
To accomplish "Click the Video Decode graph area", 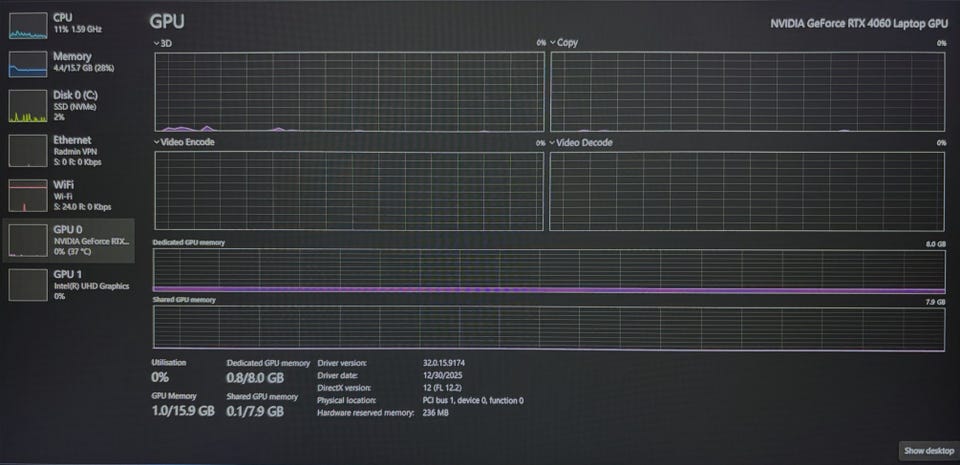I will pyautogui.click(x=747, y=191).
